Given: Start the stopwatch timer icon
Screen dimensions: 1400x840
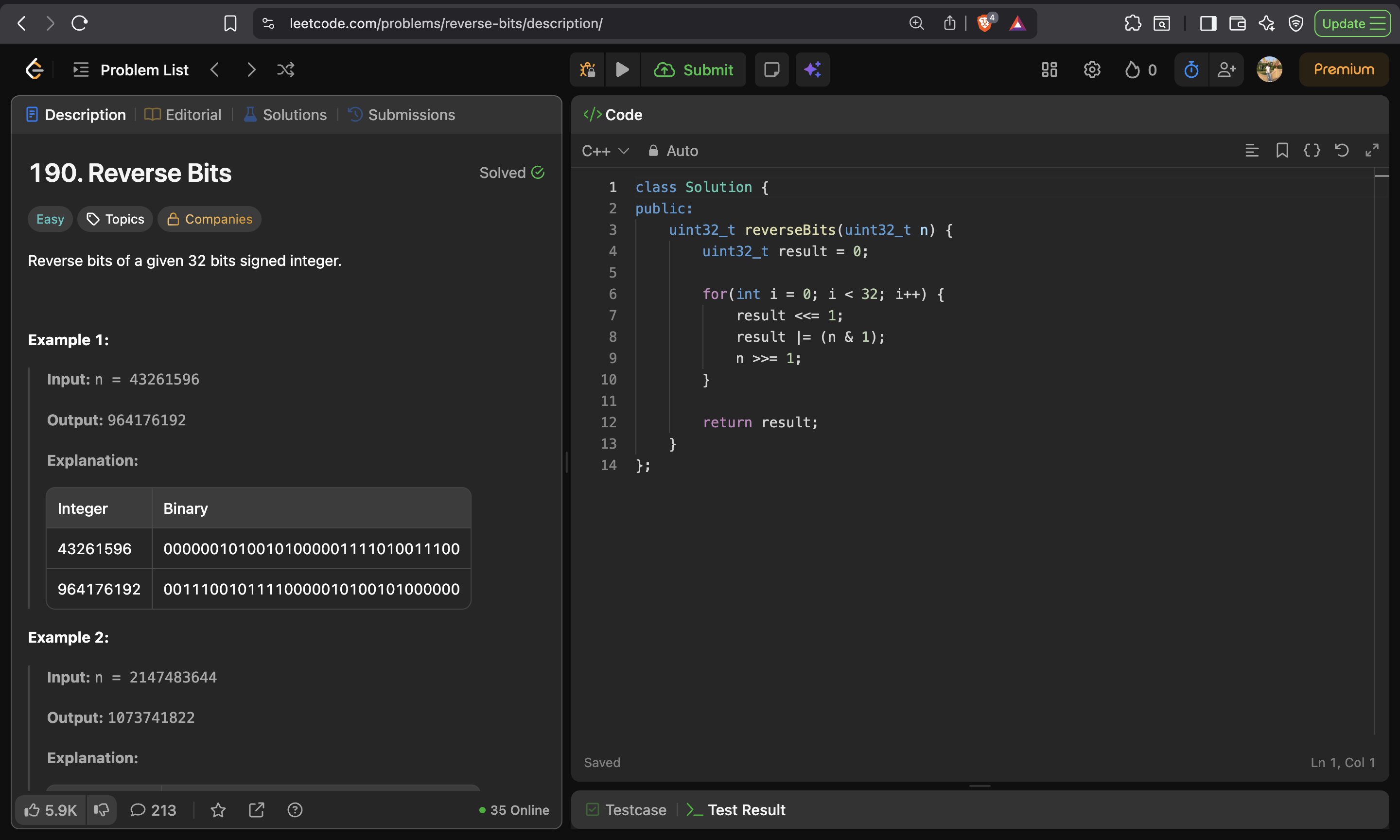Looking at the screenshot, I should point(1191,70).
